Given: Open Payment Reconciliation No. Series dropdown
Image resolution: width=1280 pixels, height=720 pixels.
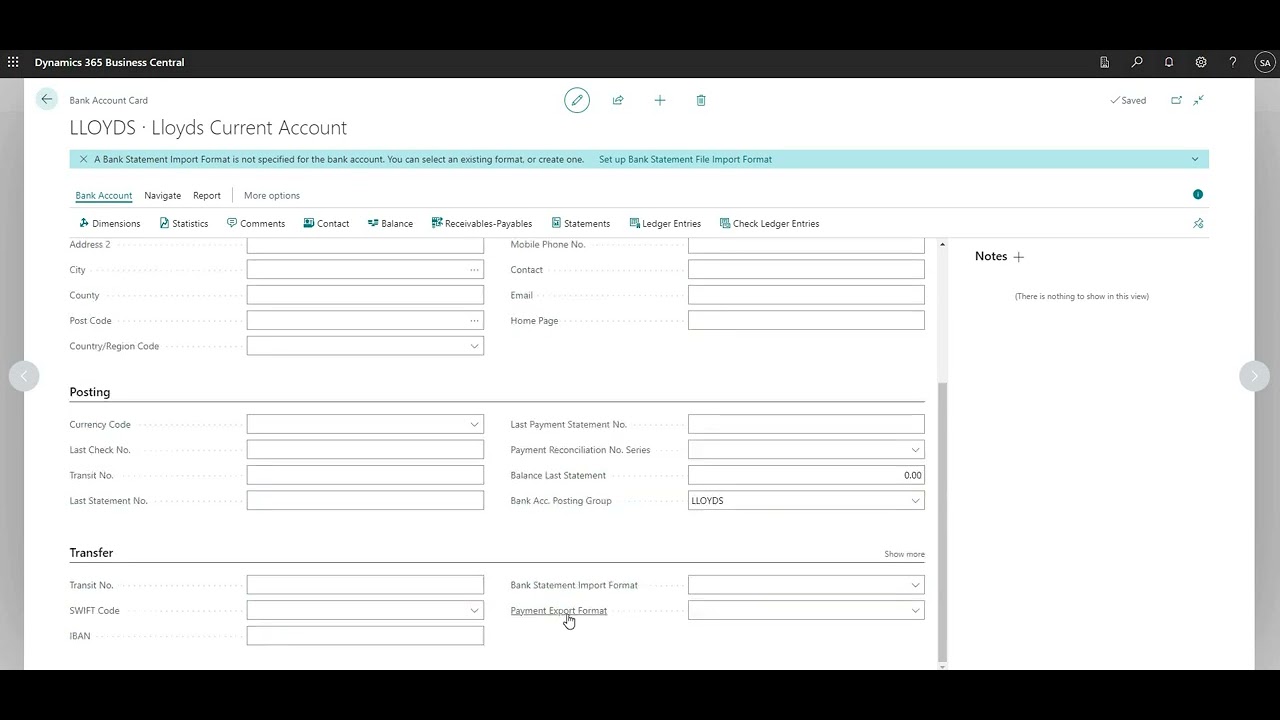Looking at the screenshot, I should [915, 450].
